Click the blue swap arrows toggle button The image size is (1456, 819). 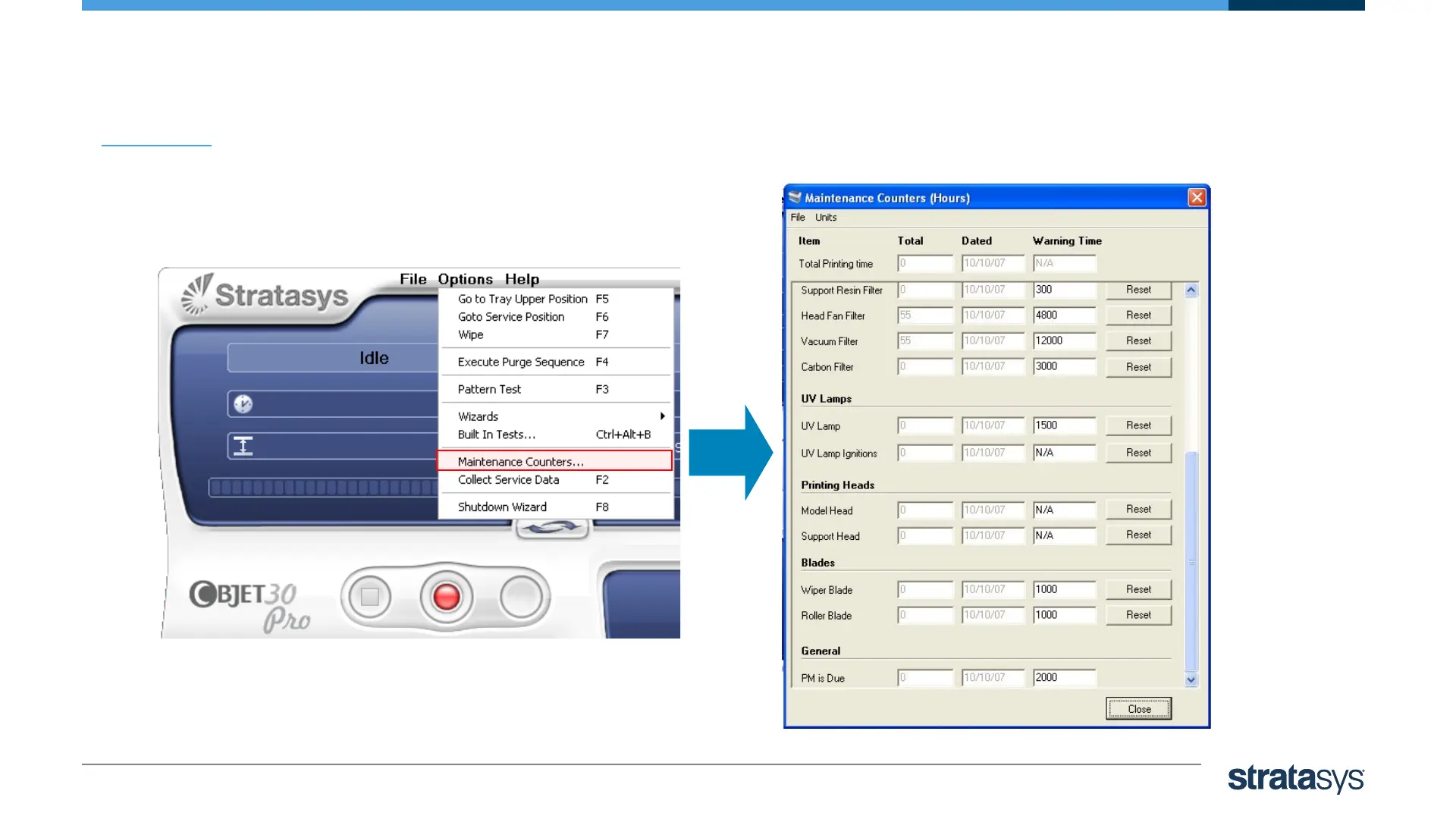(552, 528)
